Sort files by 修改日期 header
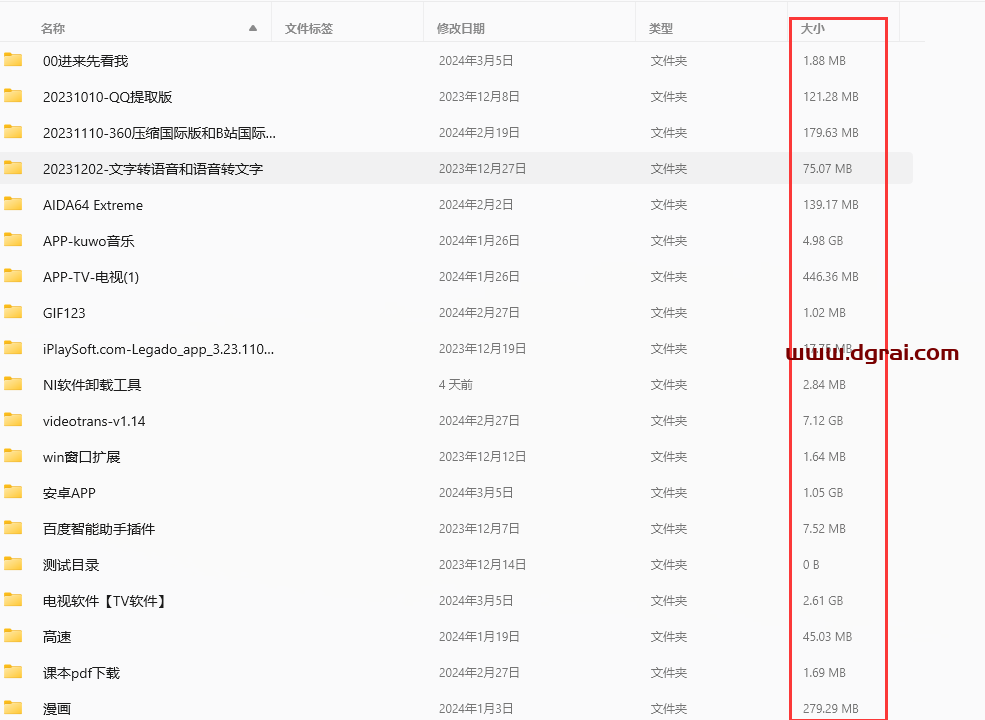The width and height of the screenshot is (985, 720). tap(460, 28)
